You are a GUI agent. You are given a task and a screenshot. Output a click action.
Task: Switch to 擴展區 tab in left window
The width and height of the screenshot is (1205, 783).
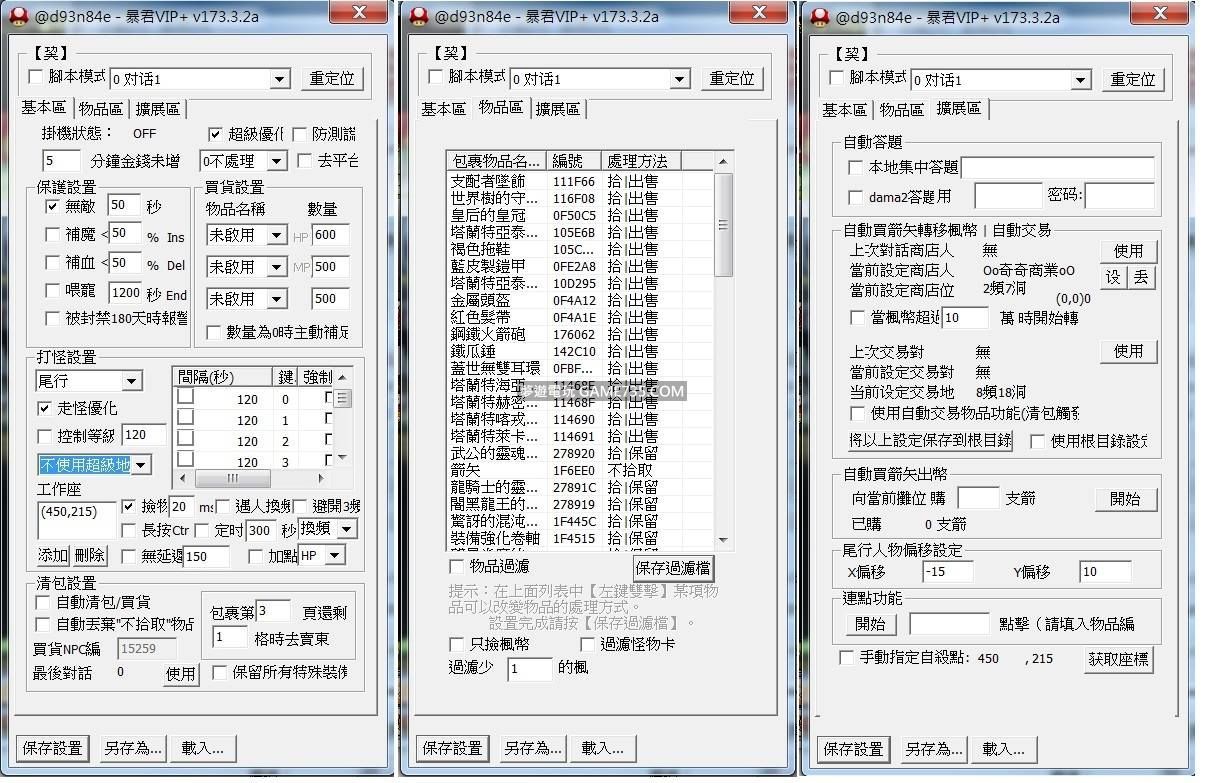[x=158, y=109]
